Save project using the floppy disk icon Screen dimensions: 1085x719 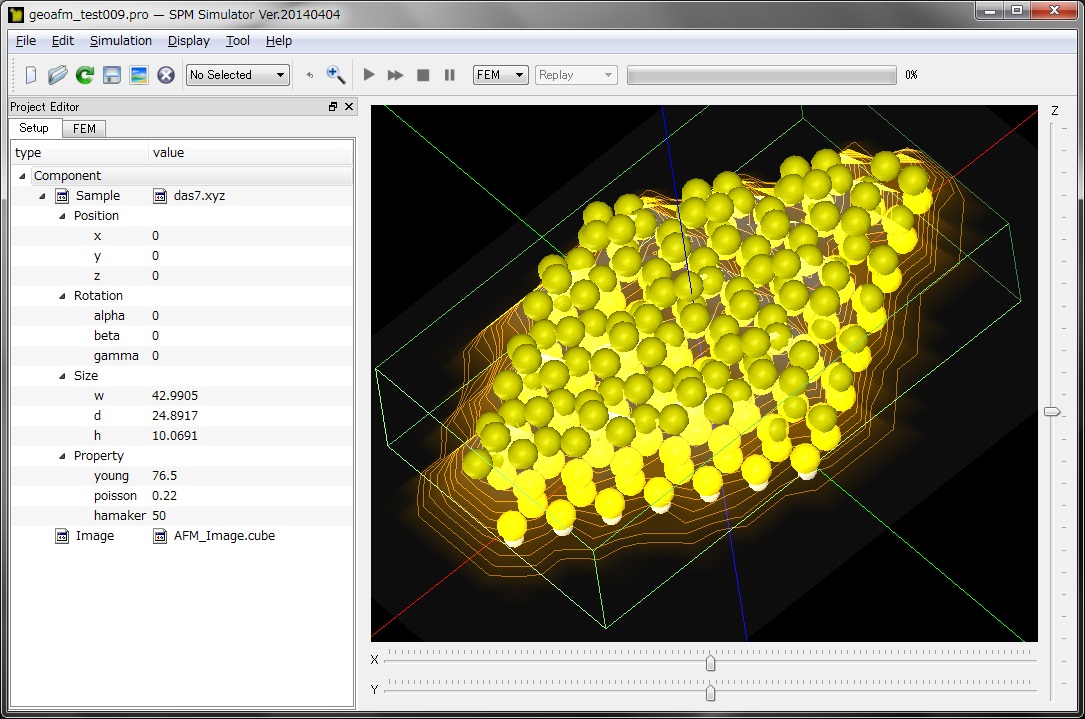pos(112,75)
